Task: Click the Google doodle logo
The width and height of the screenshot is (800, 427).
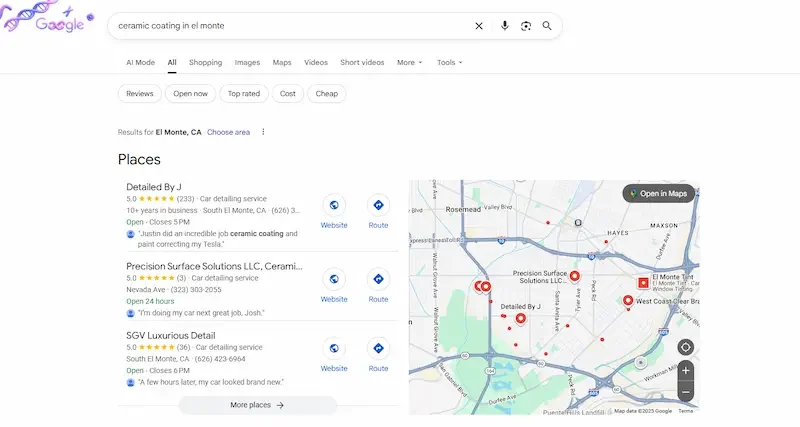Action: 47,18
